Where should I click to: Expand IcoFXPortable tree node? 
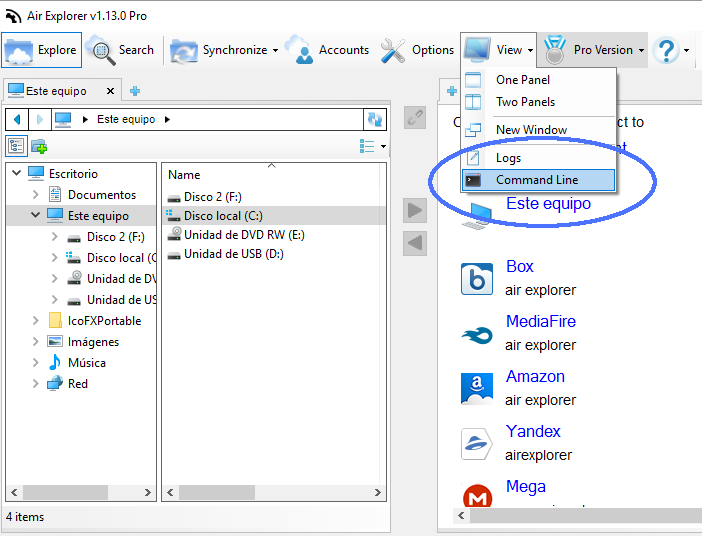coord(36,320)
